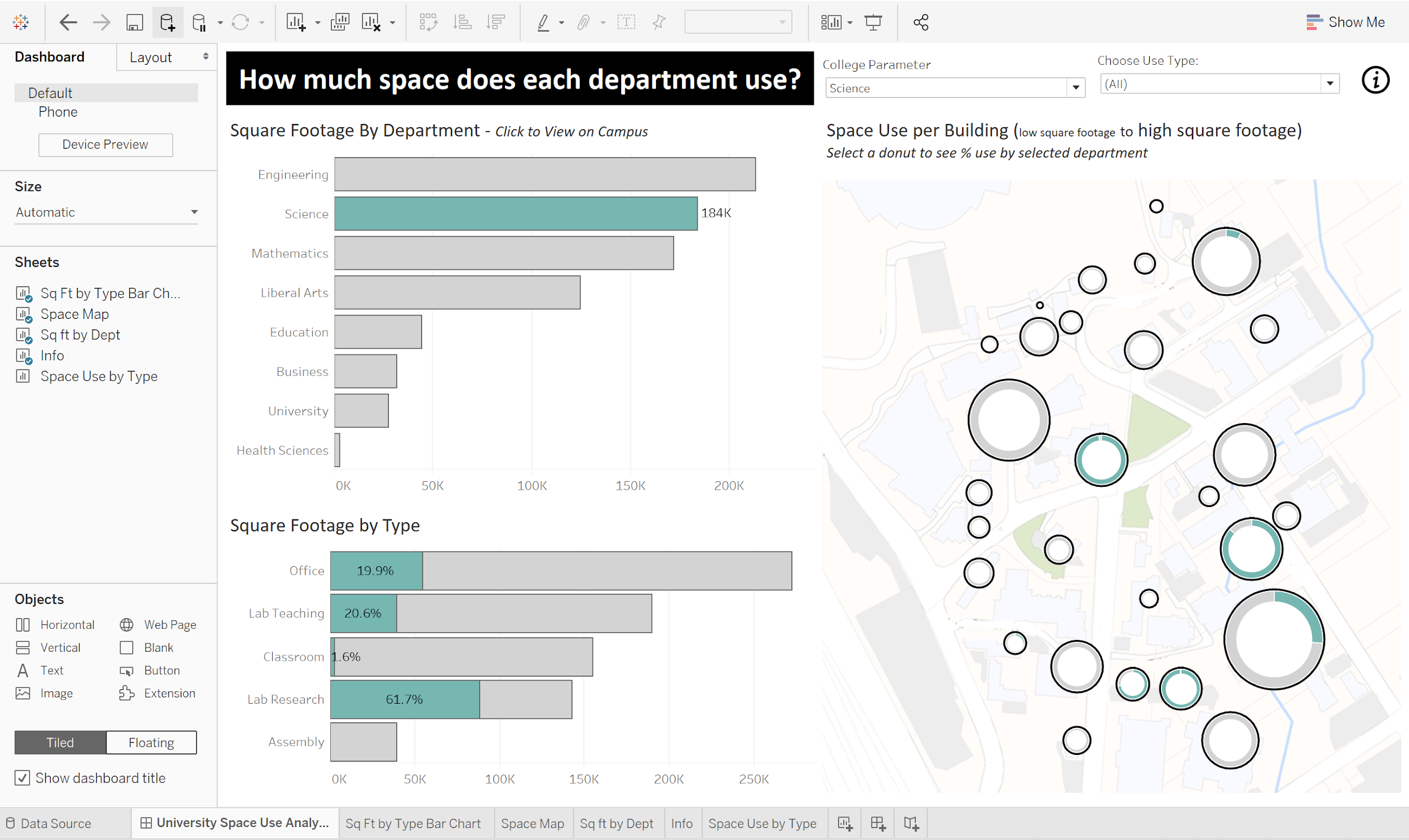The height and width of the screenshot is (840, 1409).
Task: Toggle Show dashboard title checkbox
Action: (22, 777)
